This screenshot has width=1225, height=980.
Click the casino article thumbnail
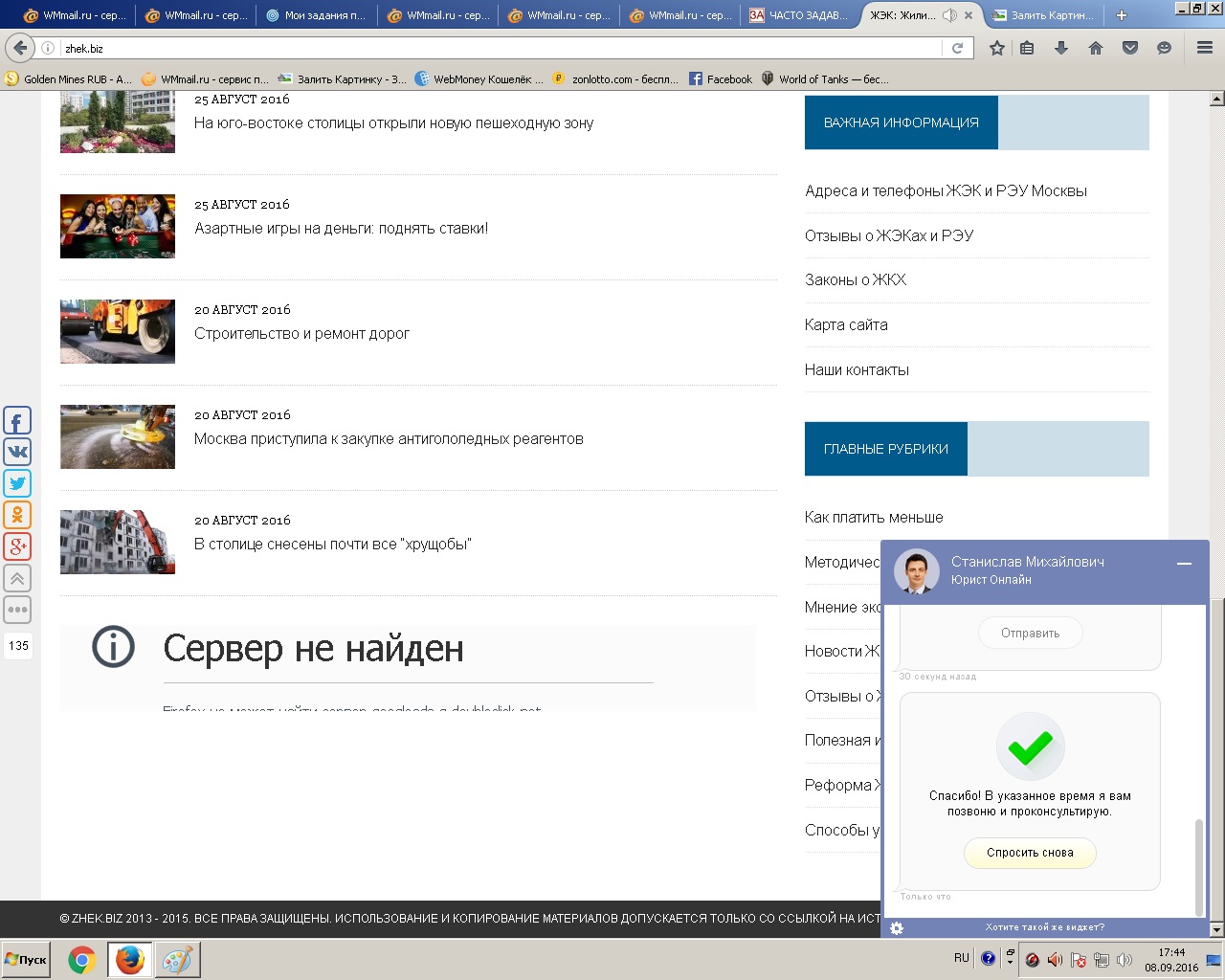[118, 226]
